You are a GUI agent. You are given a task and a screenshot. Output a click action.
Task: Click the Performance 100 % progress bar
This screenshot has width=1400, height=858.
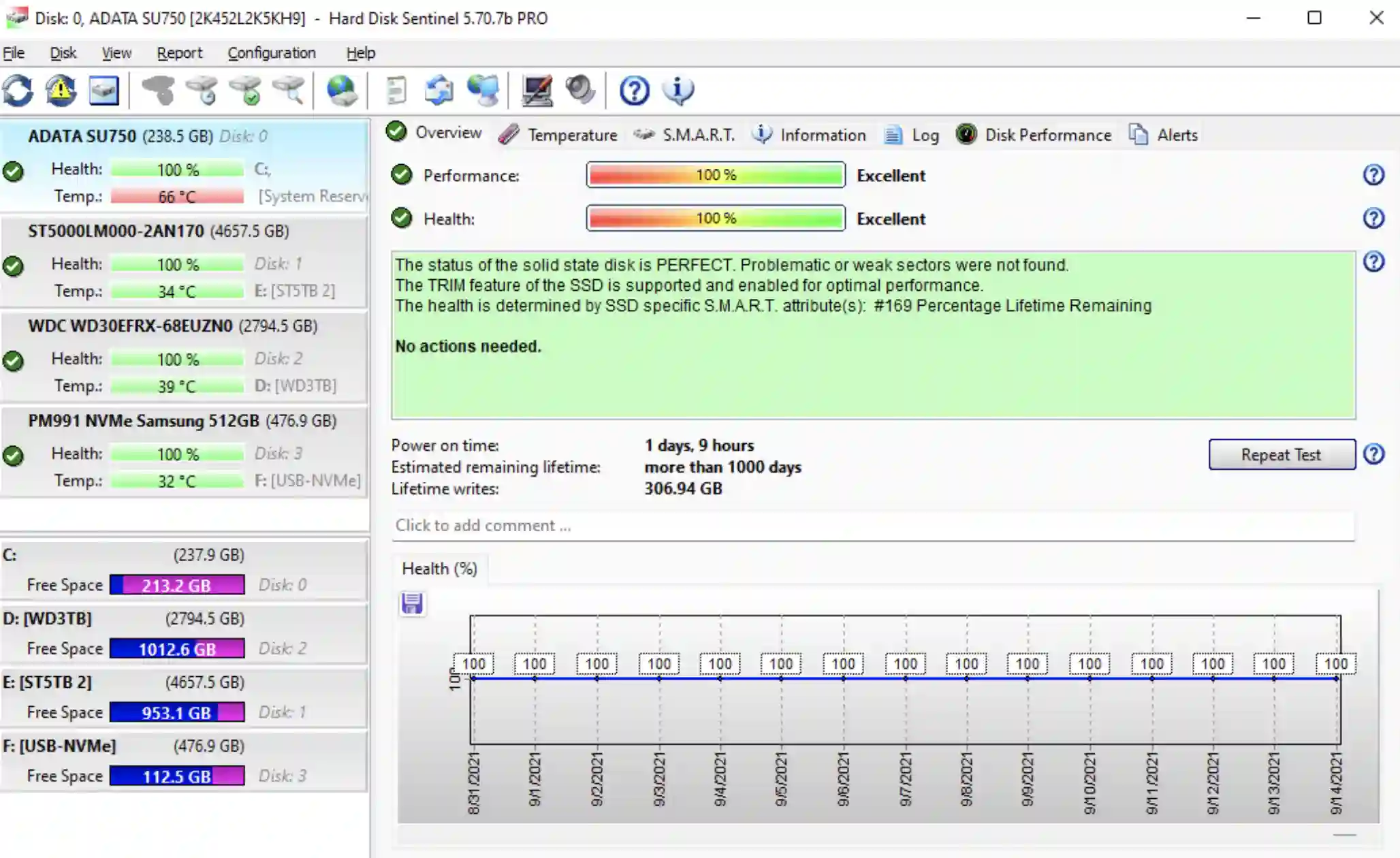(x=716, y=175)
